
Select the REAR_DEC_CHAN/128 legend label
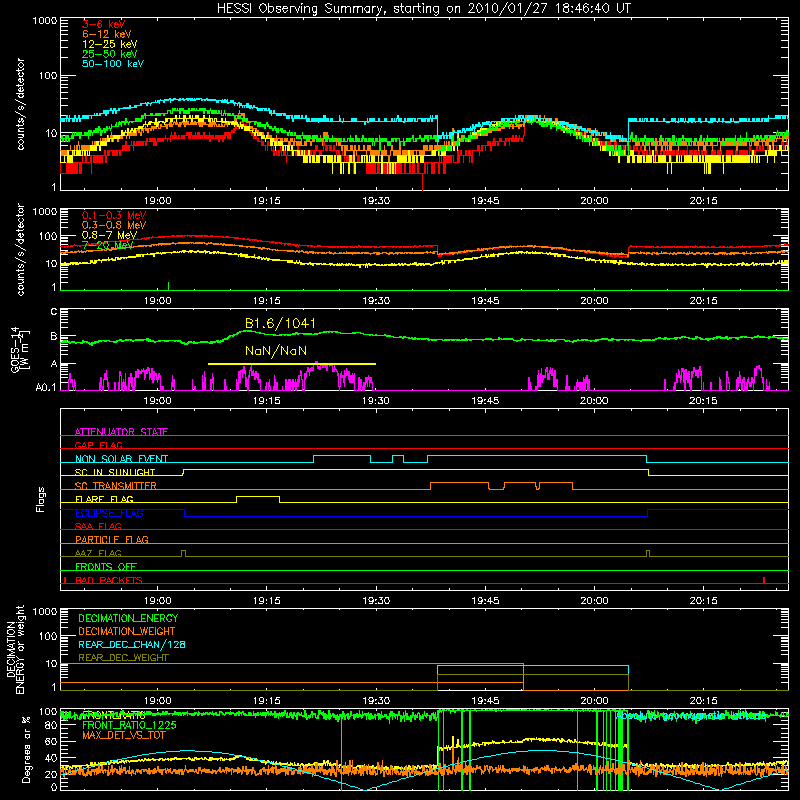(132, 644)
